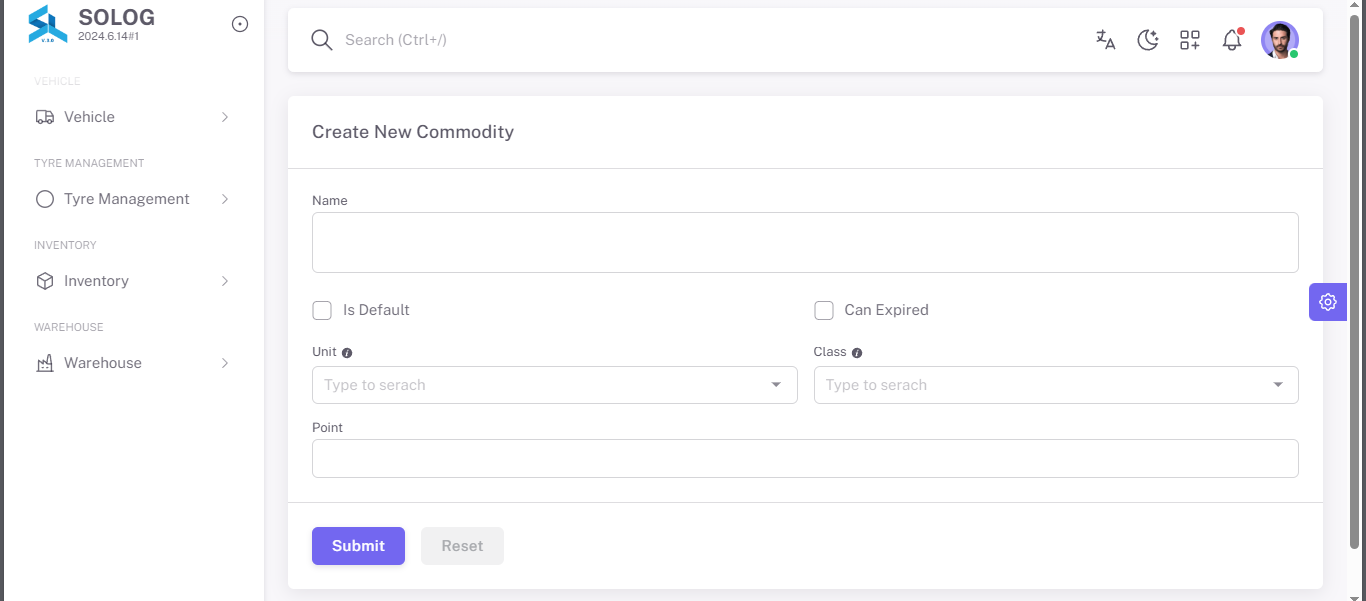Screen dimensions: 1366x601
Task: Check the Can Expired checkbox
Action: click(824, 310)
